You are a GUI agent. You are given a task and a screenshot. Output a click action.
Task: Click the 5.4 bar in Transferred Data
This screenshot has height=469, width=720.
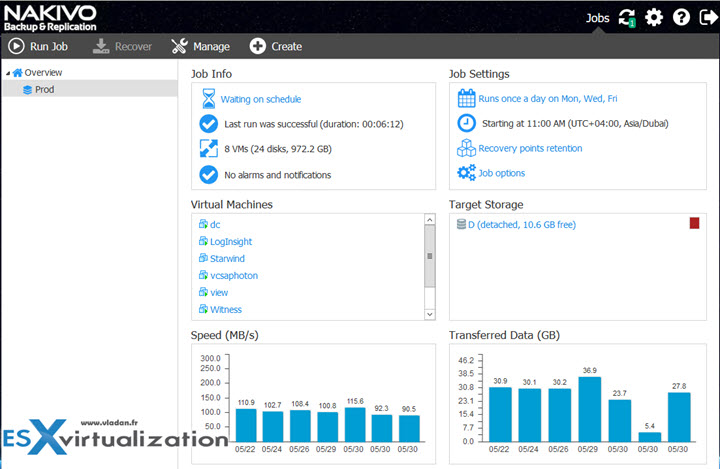pyautogui.click(x=649, y=437)
